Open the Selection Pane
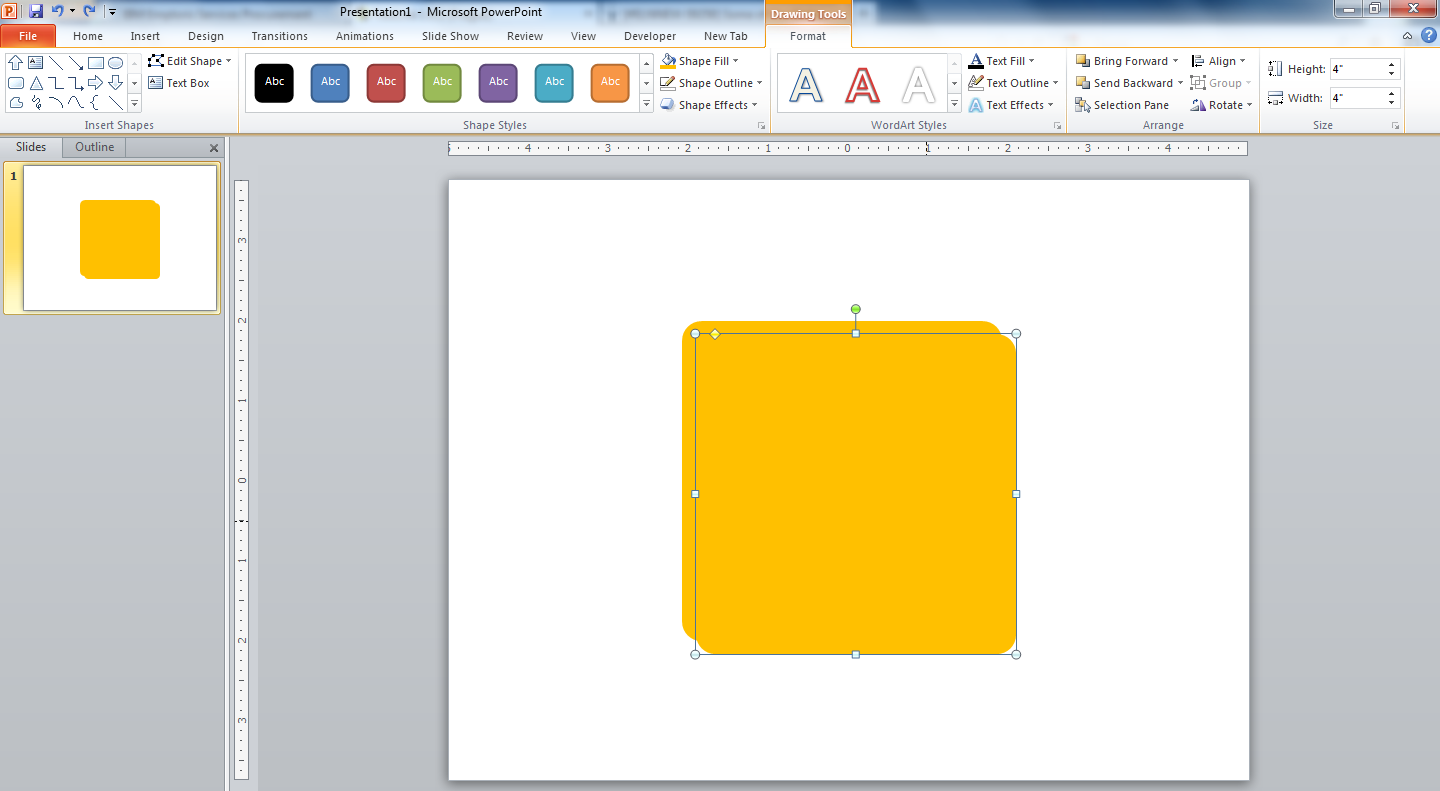This screenshot has width=1440, height=791. coord(1122,105)
